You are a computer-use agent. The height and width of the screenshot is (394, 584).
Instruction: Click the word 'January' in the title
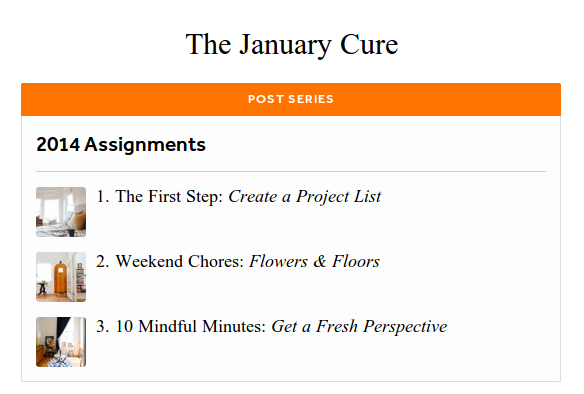point(285,45)
